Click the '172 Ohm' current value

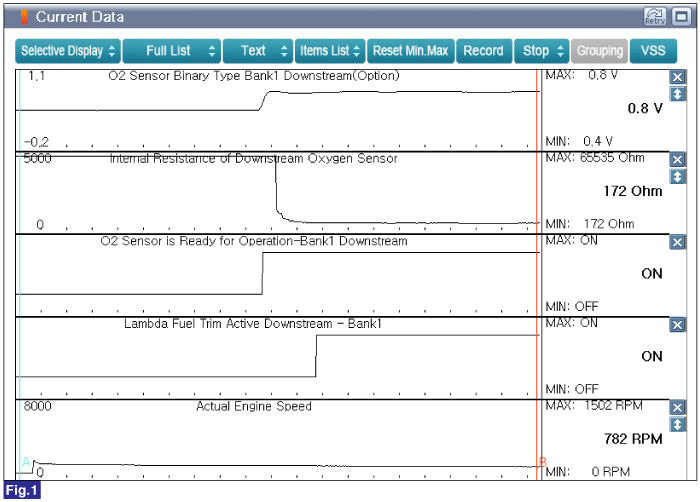tap(633, 191)
